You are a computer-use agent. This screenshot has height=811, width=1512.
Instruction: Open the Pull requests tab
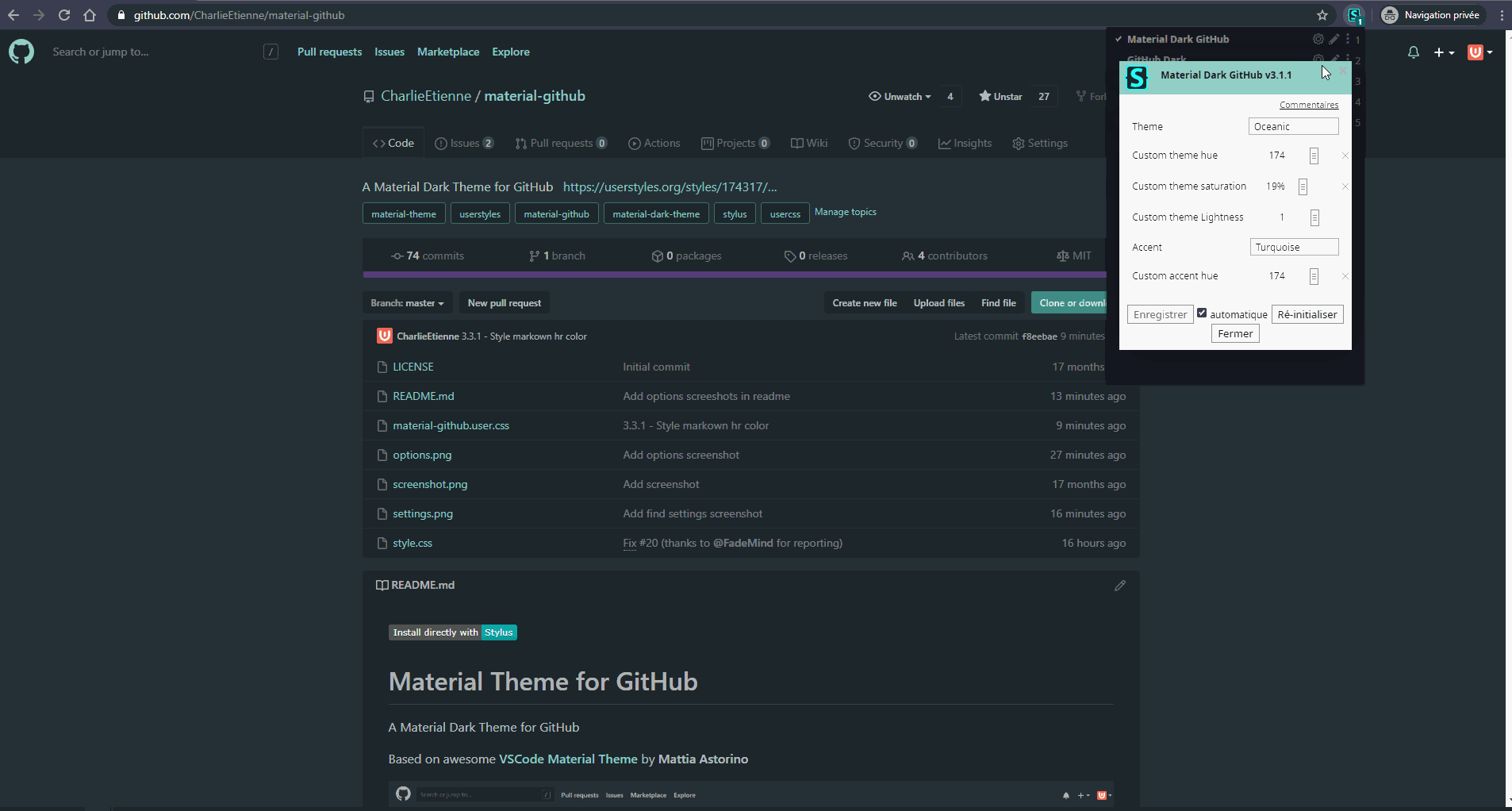pyautogui.click(x=561, y=143)
